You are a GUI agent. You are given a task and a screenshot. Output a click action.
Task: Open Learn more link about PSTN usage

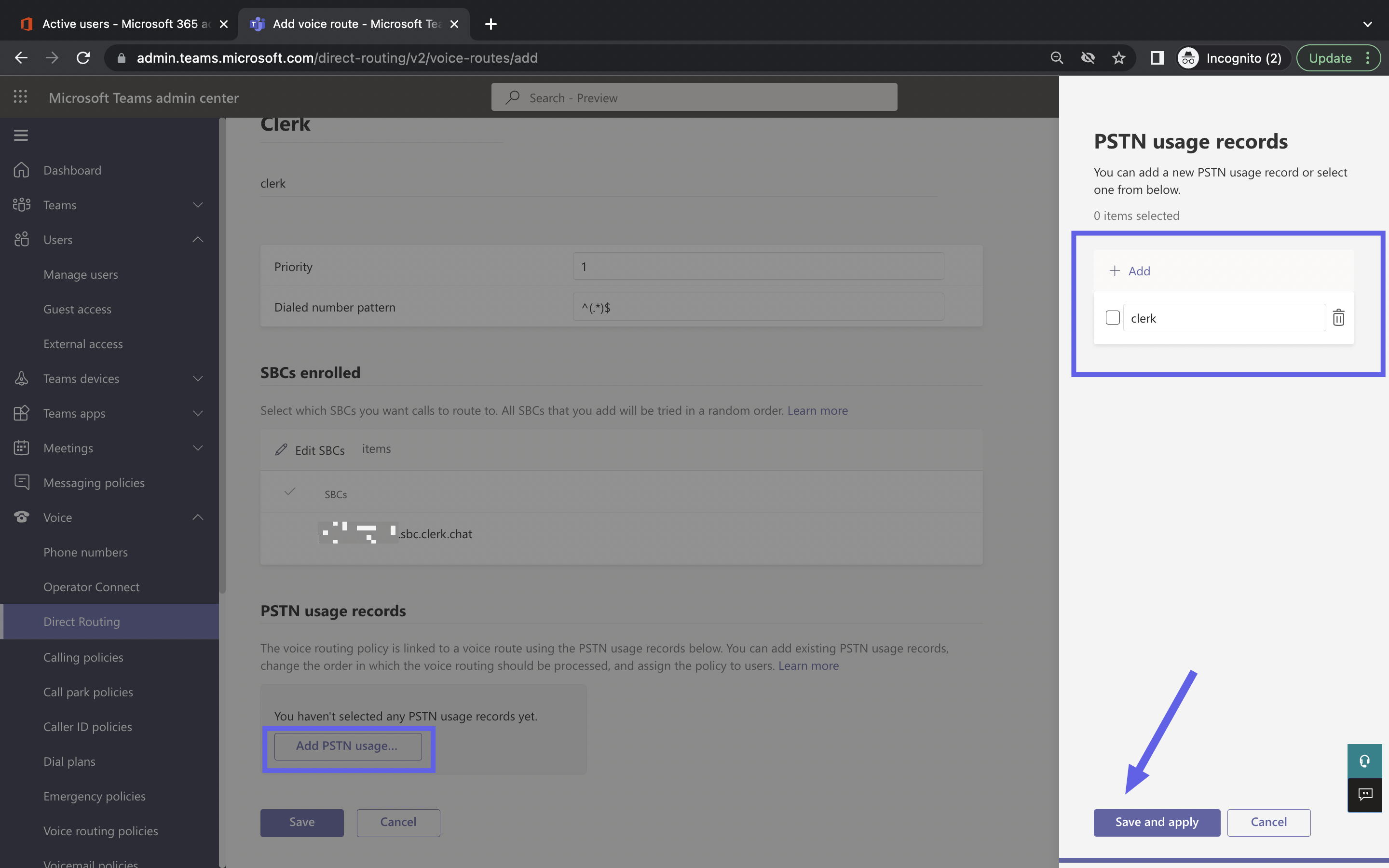(808, 665)
